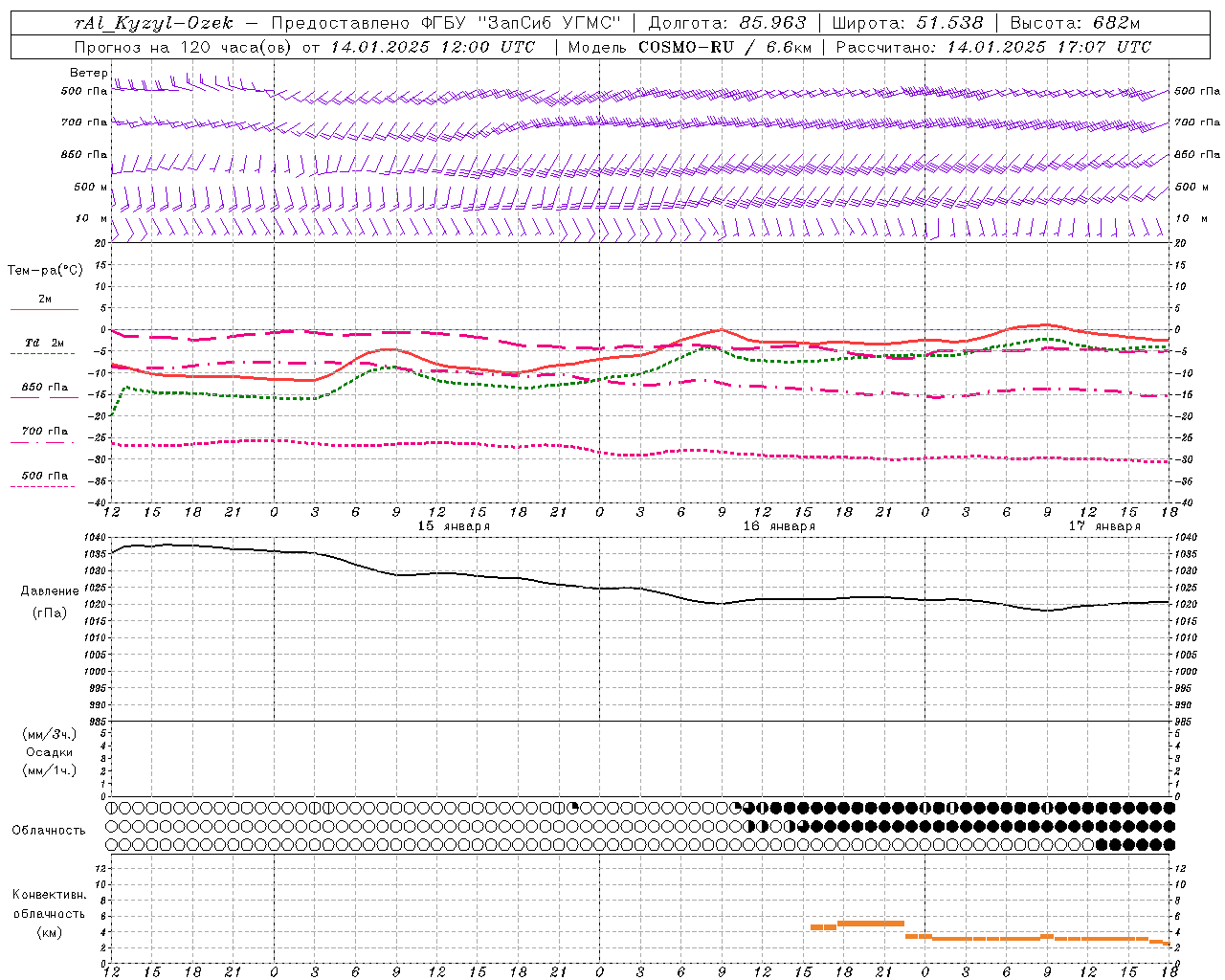Click the Тем-ра(°C) temperature axis title
1225x980 pixels.
(45, 271)
